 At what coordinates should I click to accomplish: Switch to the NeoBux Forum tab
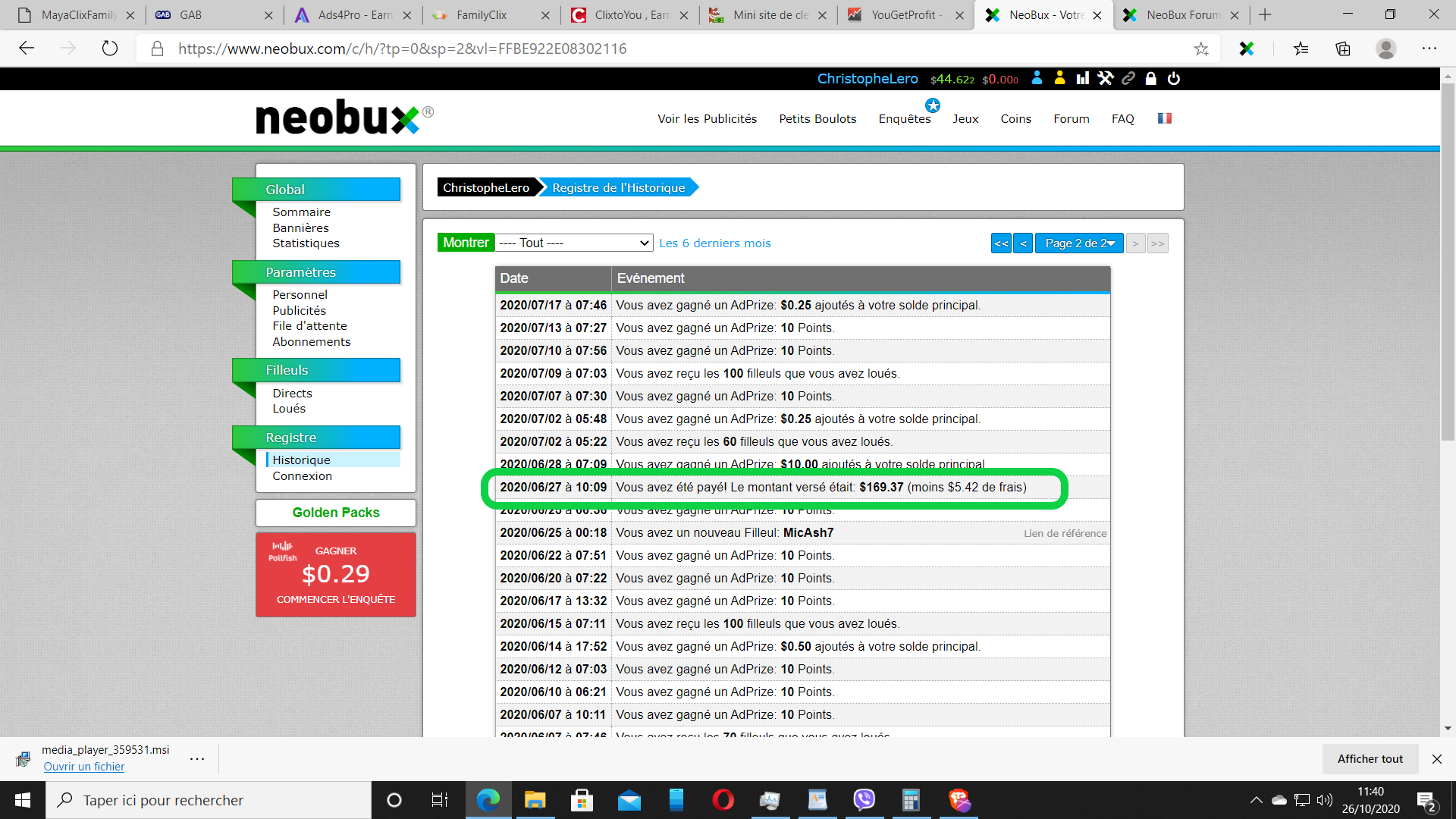click(1182, 14)
